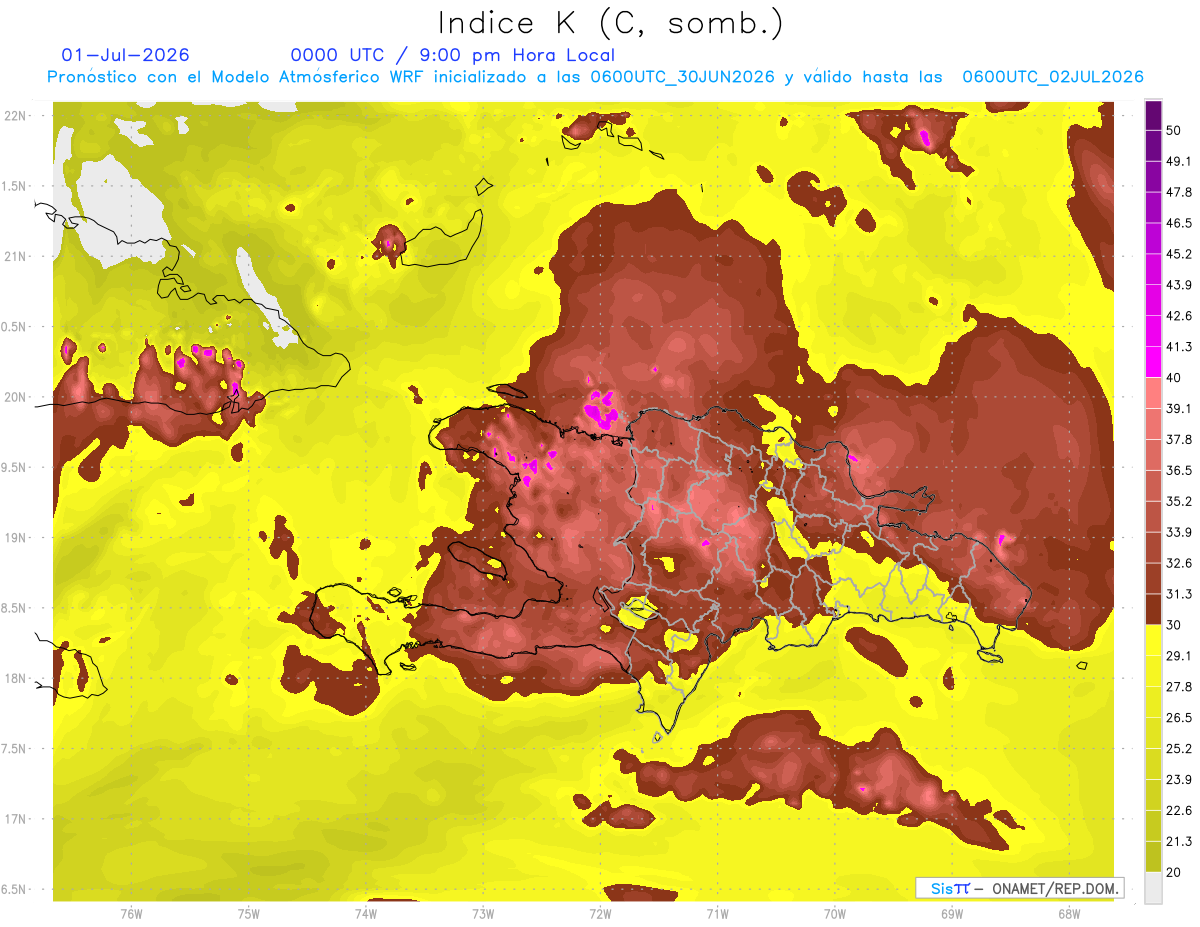Click the colorbar value '26.5'
This screenshot has width=1200, height=927.
1179,717
